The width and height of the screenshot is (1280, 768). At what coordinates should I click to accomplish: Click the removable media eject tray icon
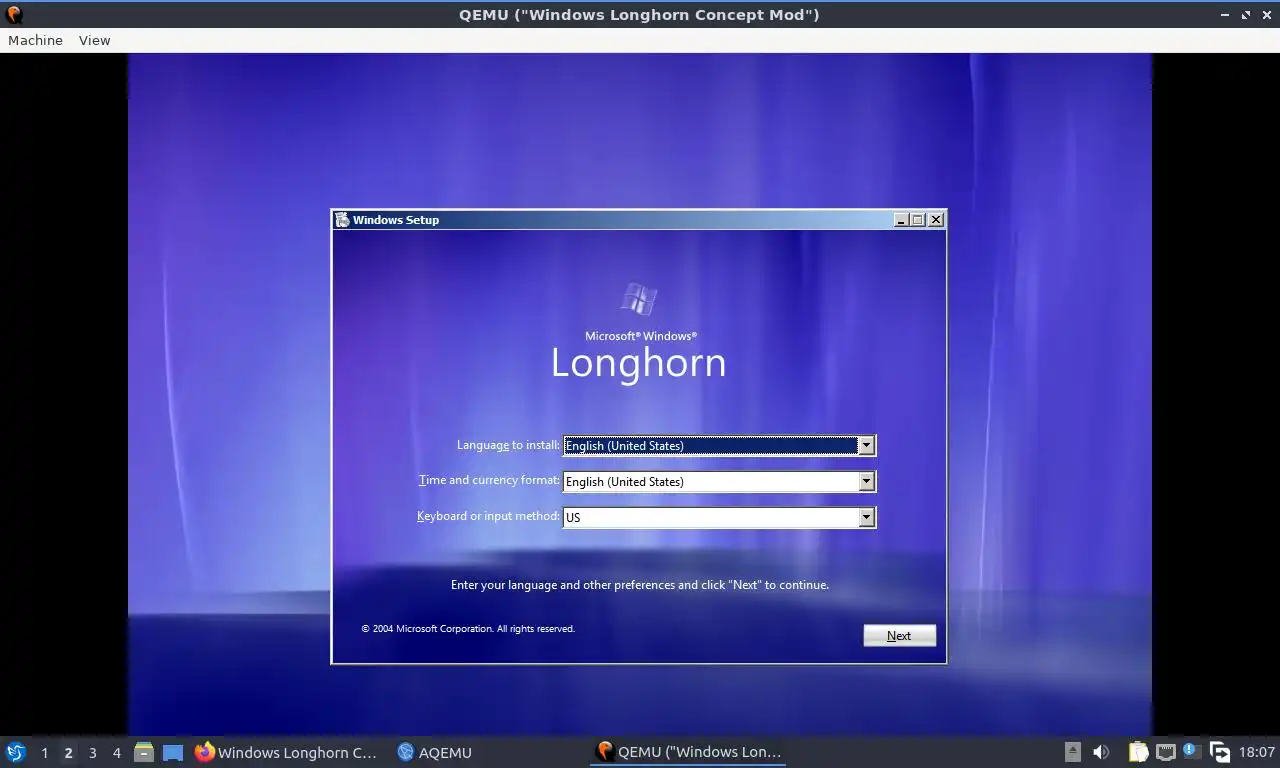click(1072, 752)
